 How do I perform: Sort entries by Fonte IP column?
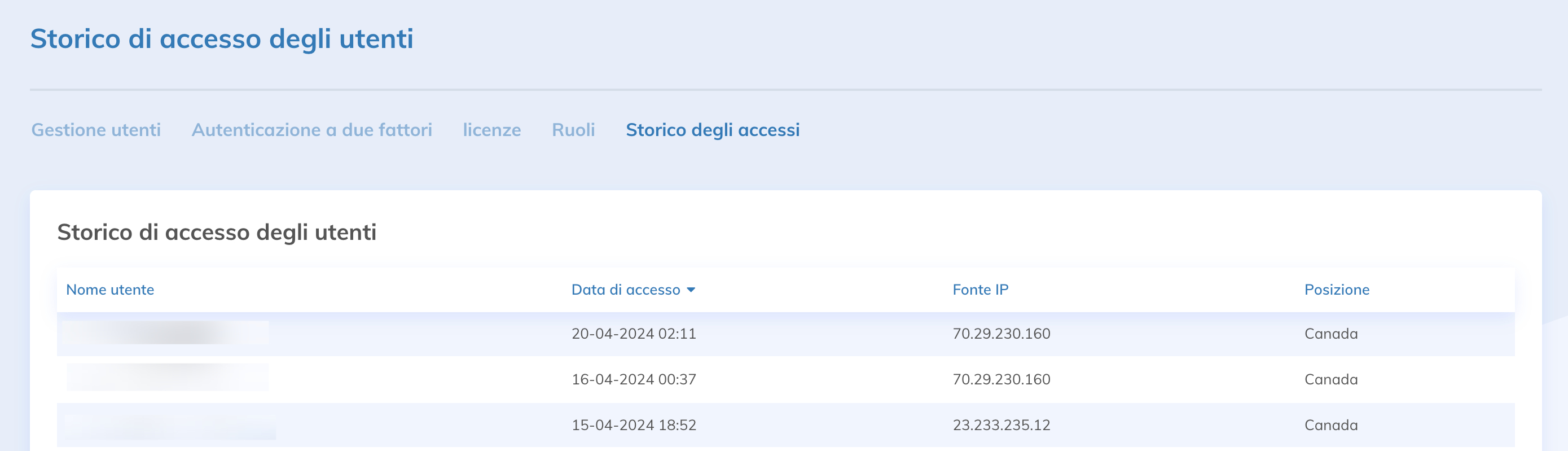pyautogui.click(x=981, y=290)
